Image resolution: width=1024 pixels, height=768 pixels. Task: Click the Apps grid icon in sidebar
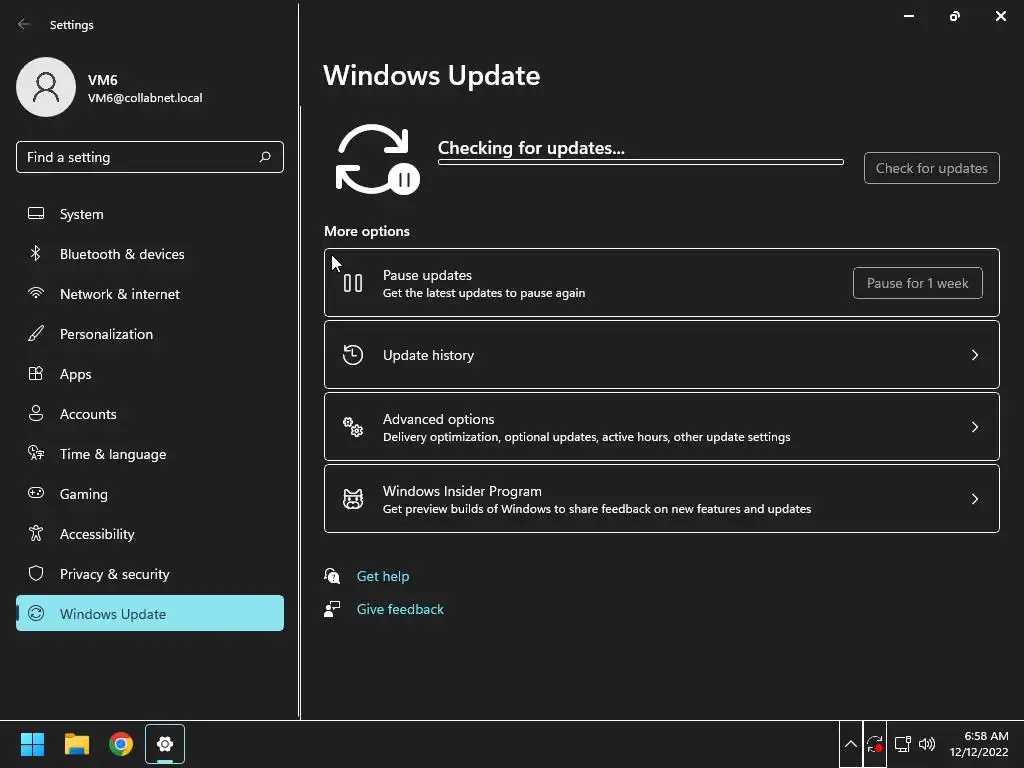(x=36, y=374)
